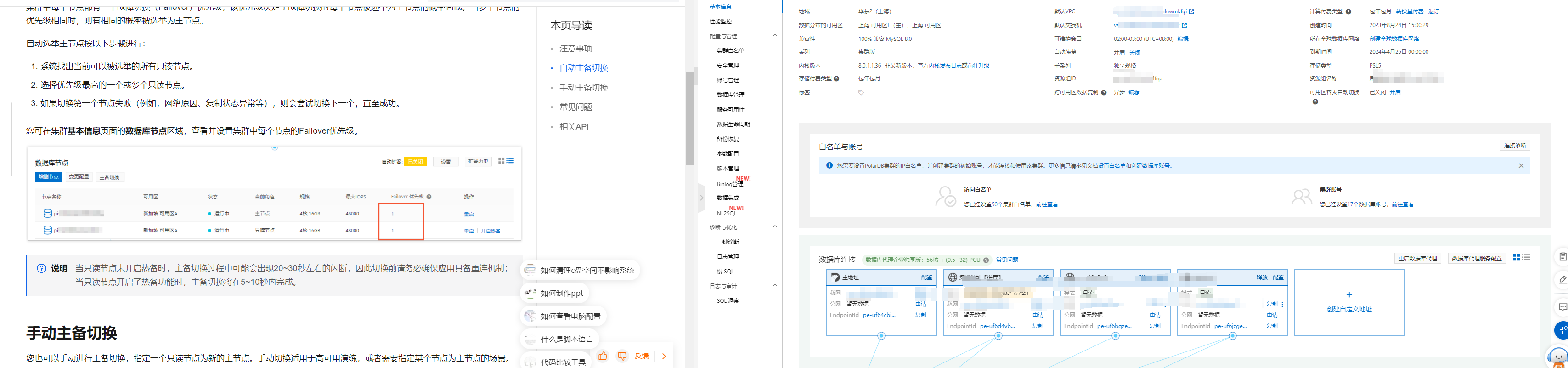Click the 集群账号 users icon
The height and width of the screenshot is (368, 1568).
click(x=1302, y=197)
